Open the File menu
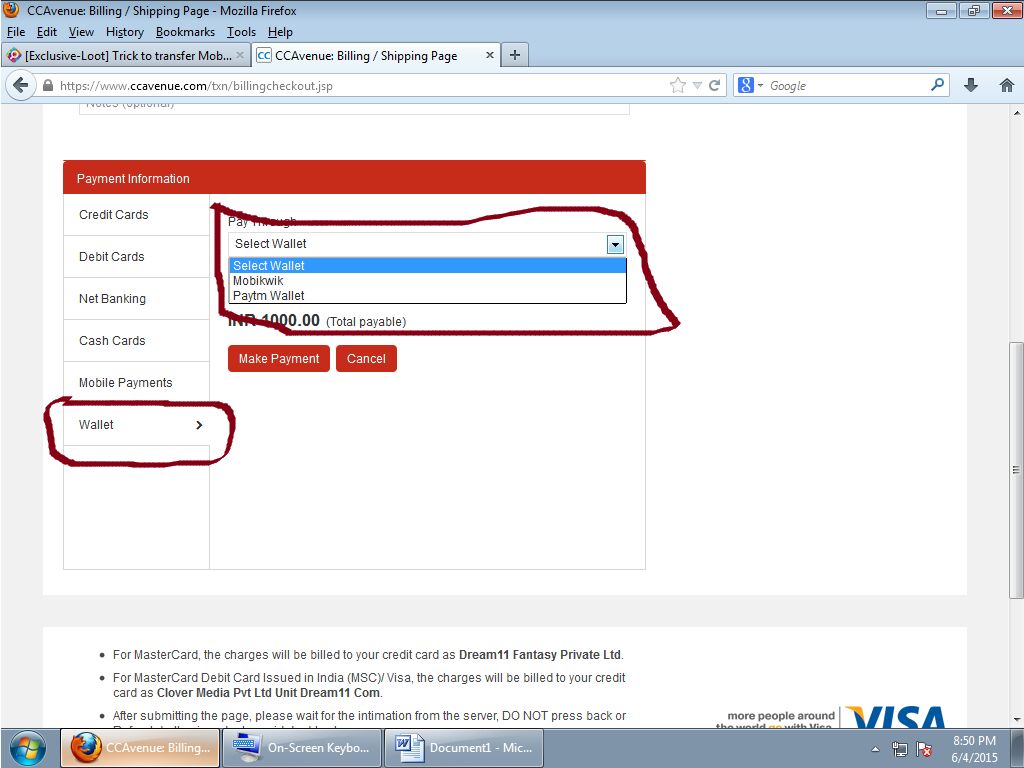1024x768 pixels. tap(16, 32)
